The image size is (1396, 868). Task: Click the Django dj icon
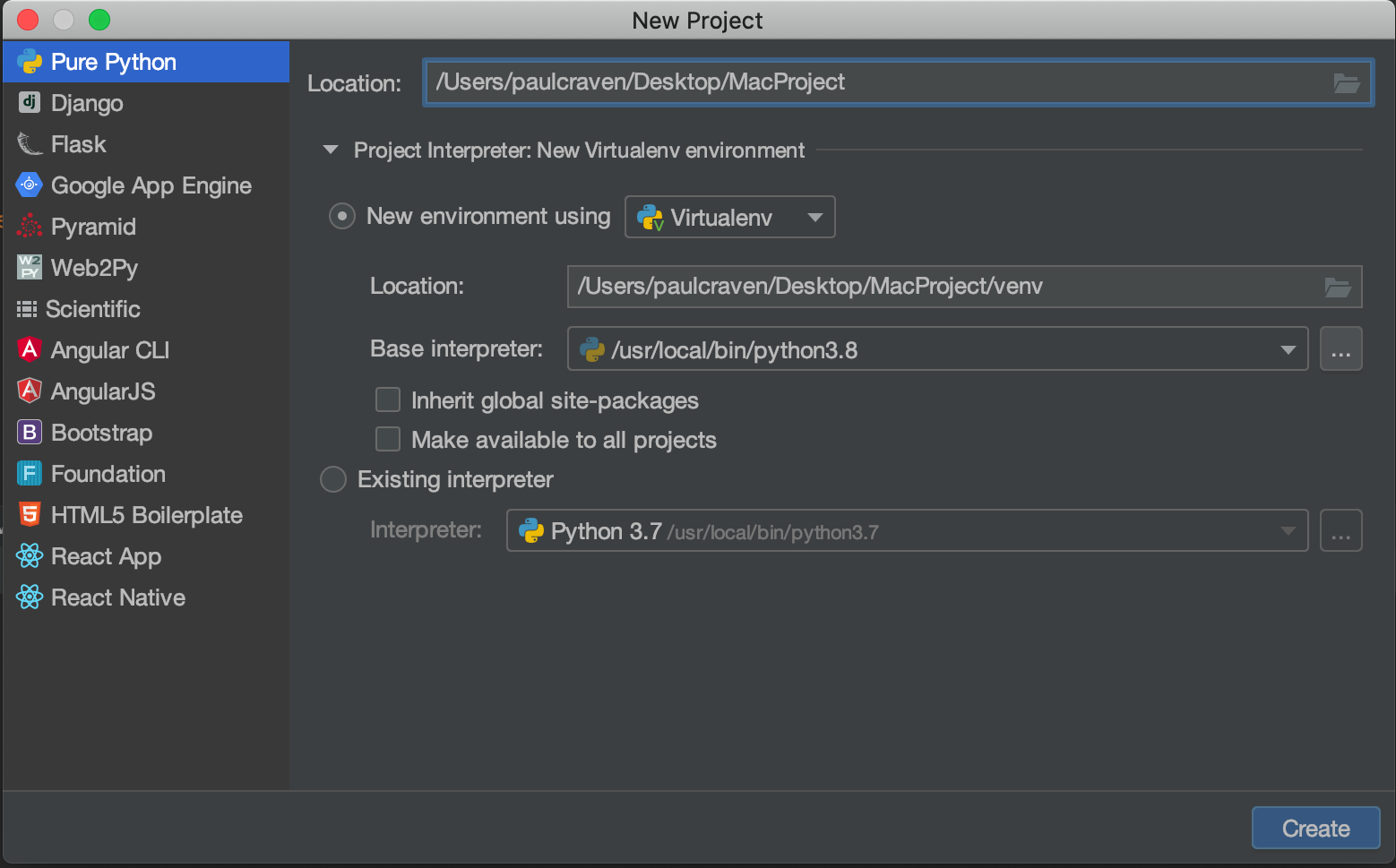[x=30, y=102]
